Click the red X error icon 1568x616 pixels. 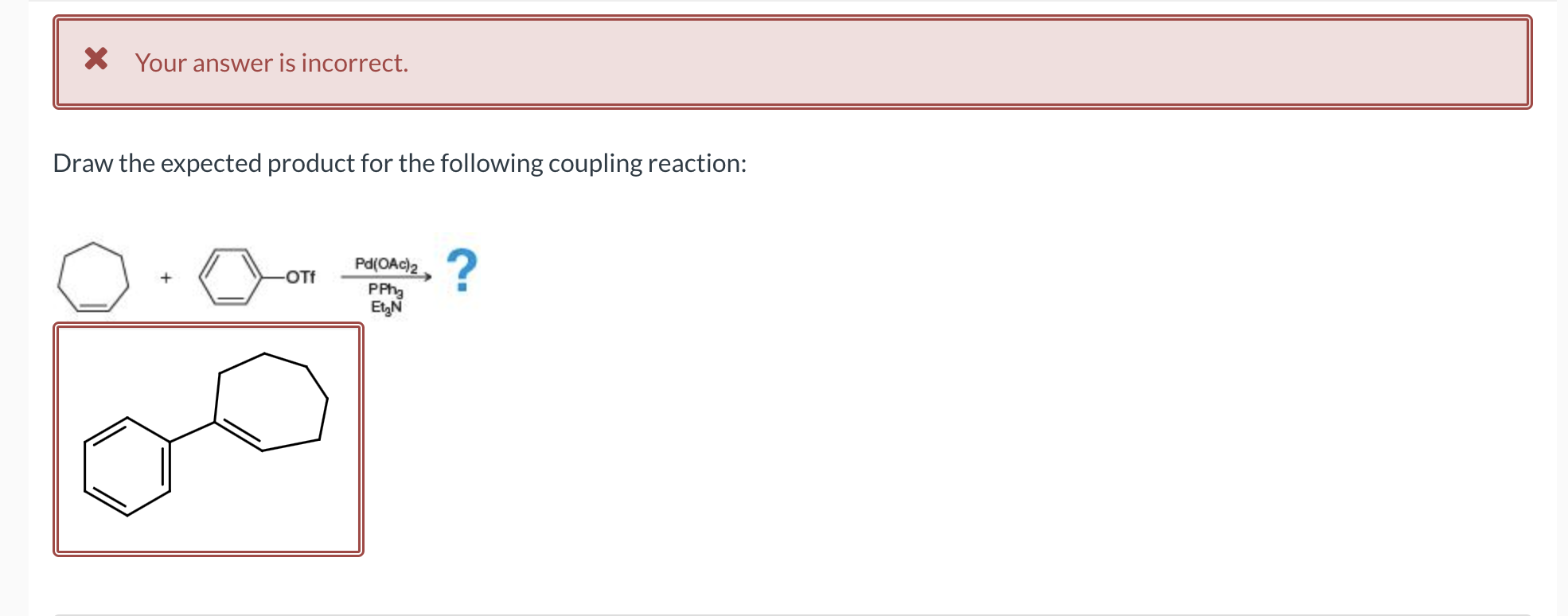(96, 60)
